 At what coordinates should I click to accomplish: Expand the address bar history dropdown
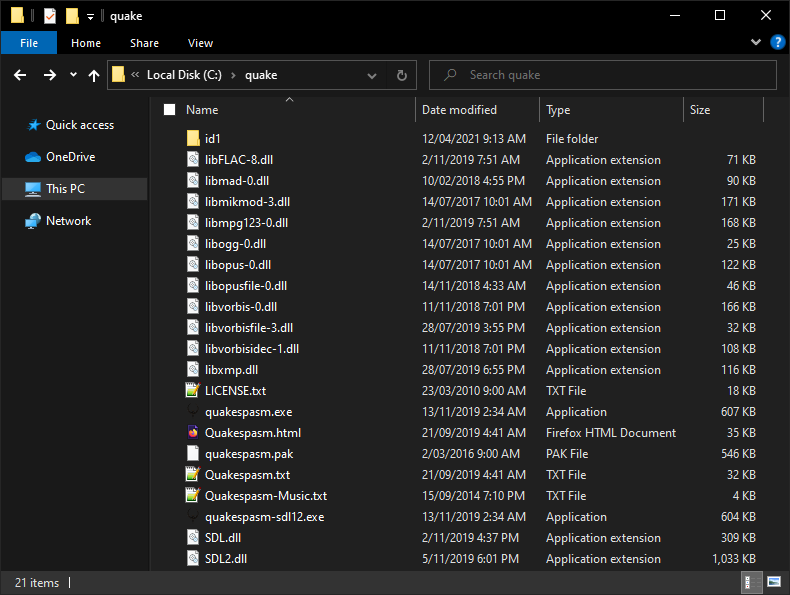coord(372,76)
